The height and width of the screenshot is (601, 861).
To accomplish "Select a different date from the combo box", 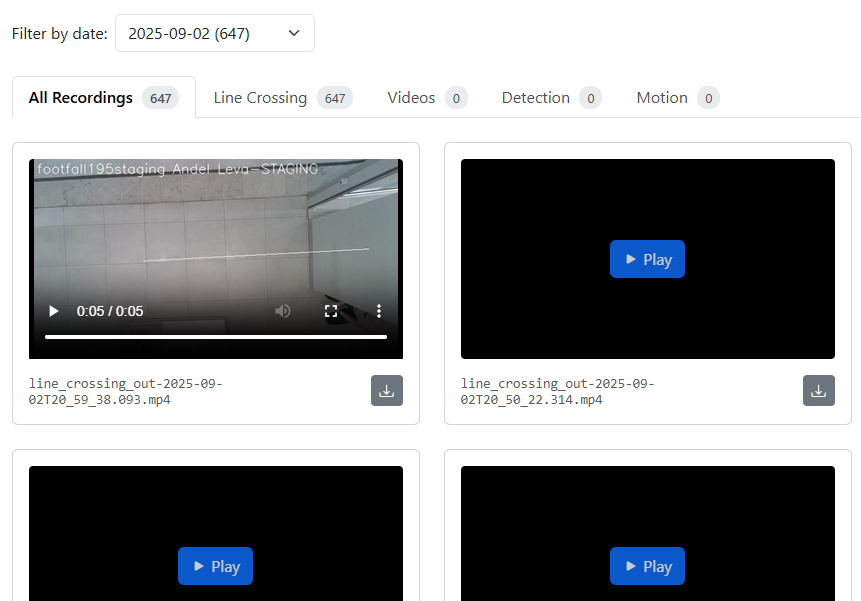I will coord(215,33).
